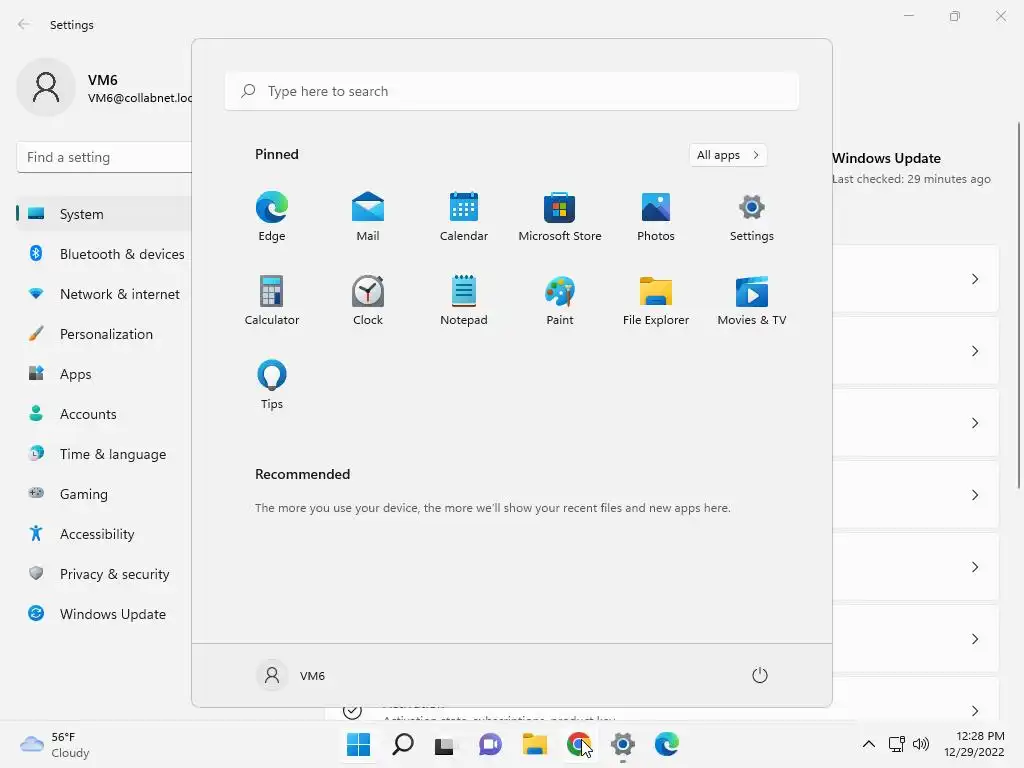Open File Explorer in pinned apps
The image size is (1024, 768).
point(656,300)
